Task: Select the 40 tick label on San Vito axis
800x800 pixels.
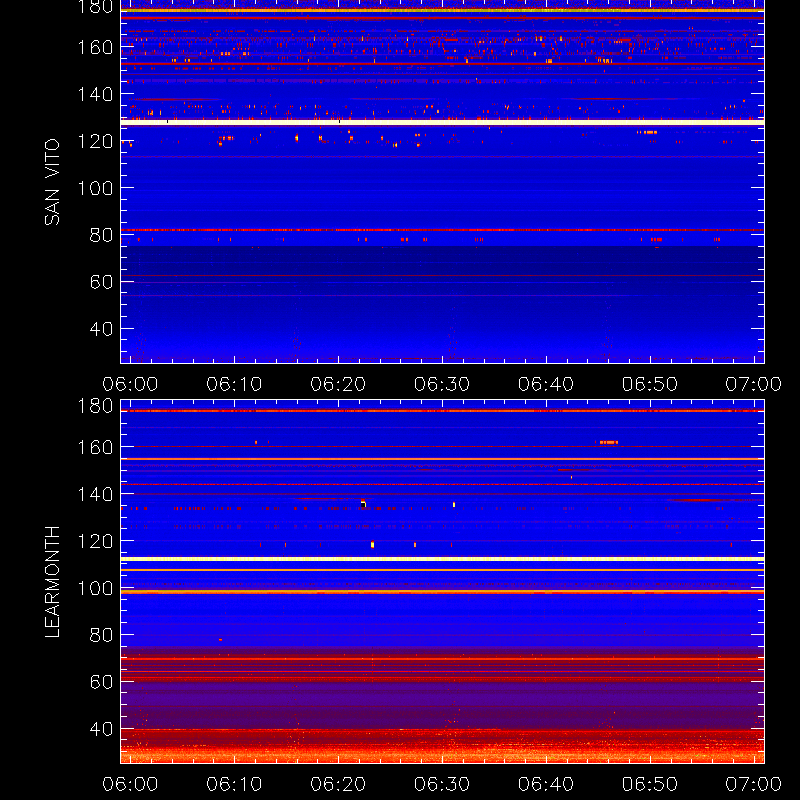Action: coord(102,329)
